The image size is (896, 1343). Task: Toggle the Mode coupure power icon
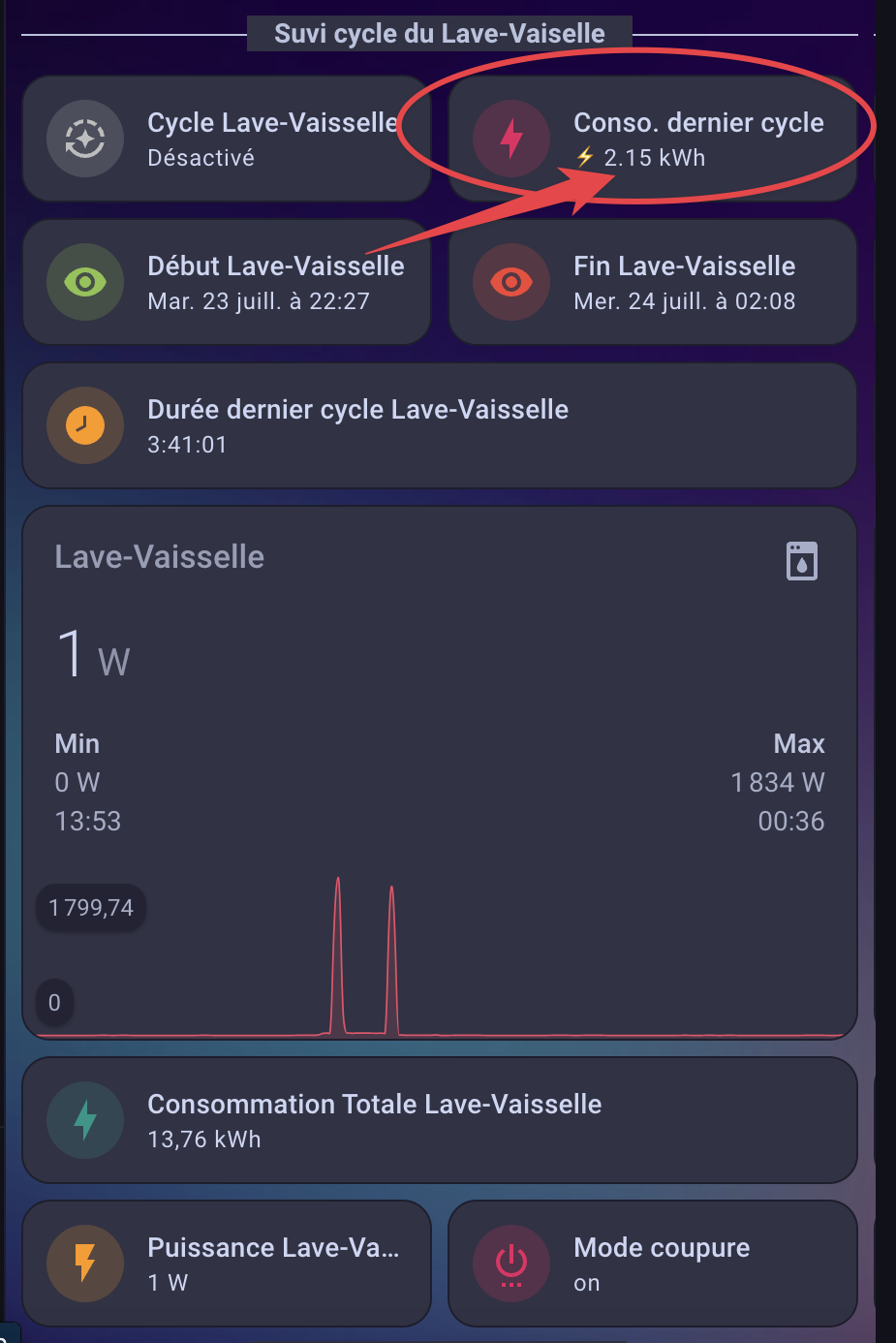(511, 1264)
